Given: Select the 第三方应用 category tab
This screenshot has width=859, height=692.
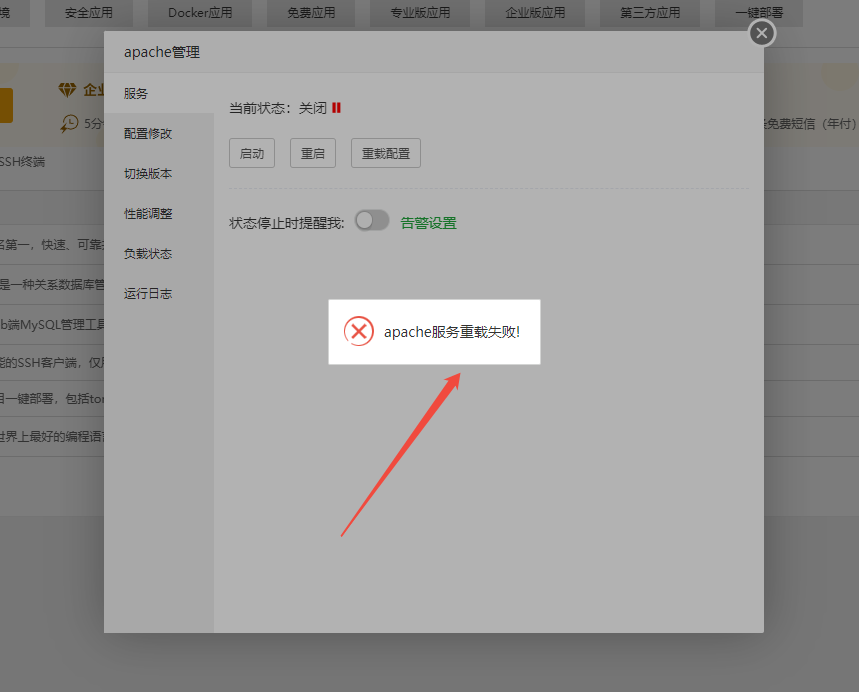Looking at the screenshot, I should tap(650, 13).
